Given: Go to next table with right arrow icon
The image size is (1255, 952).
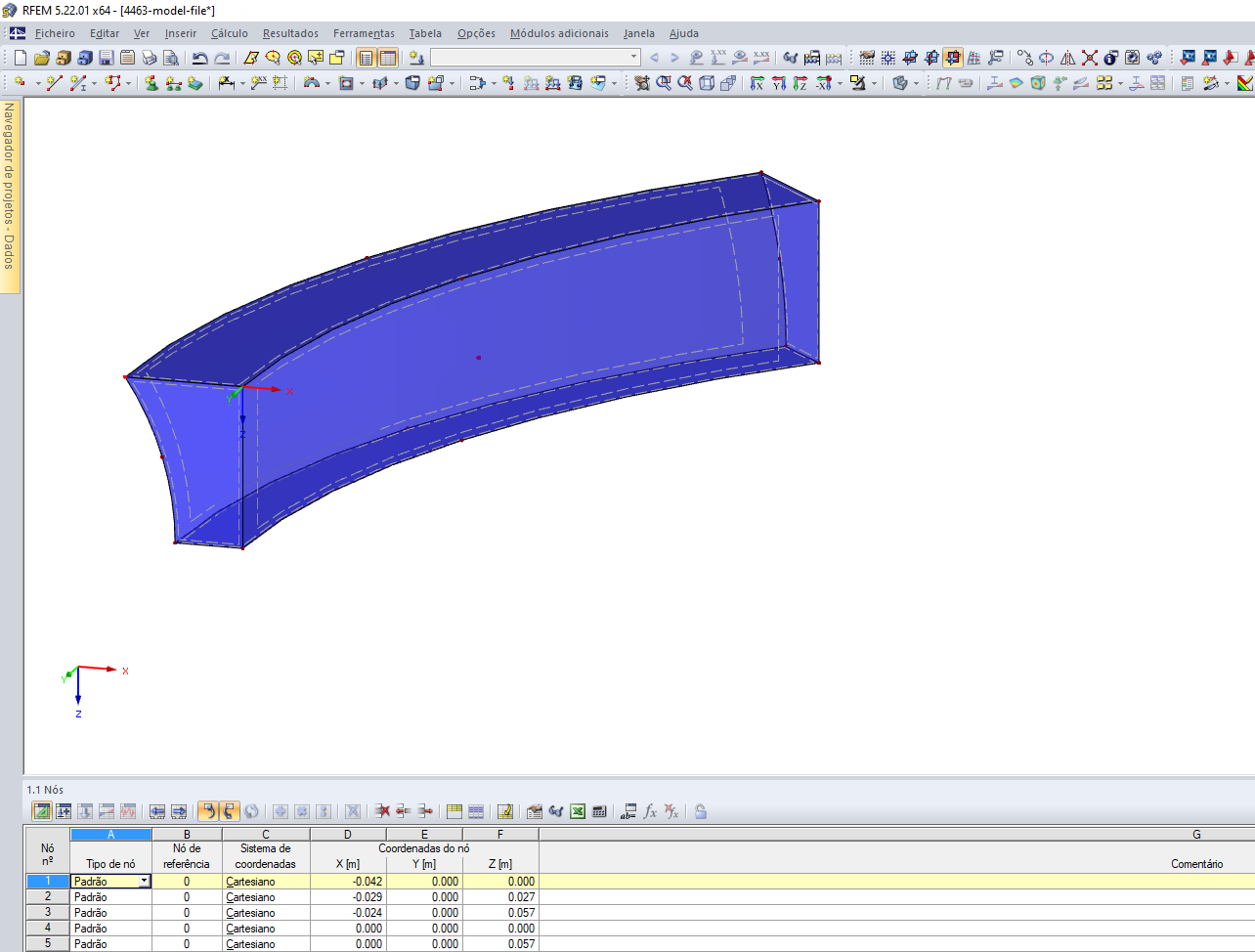Looking at the screenshot, I should pos(179,811).
